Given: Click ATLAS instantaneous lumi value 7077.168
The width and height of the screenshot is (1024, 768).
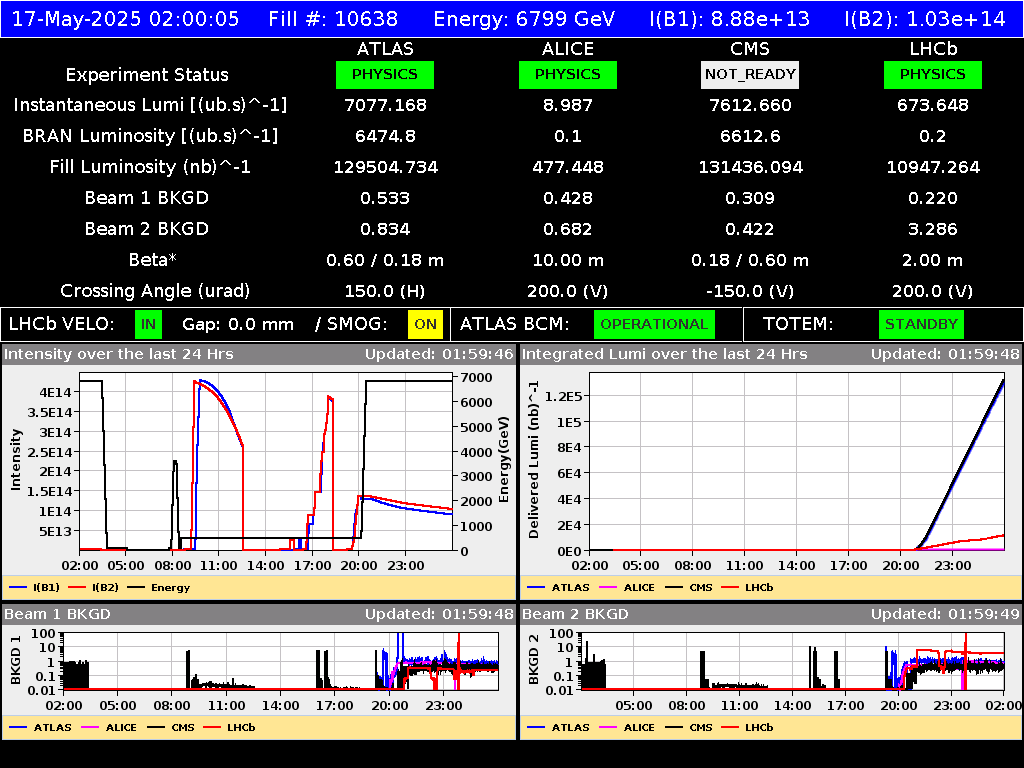Looking at the screenshot, I should tap(385, 105).
